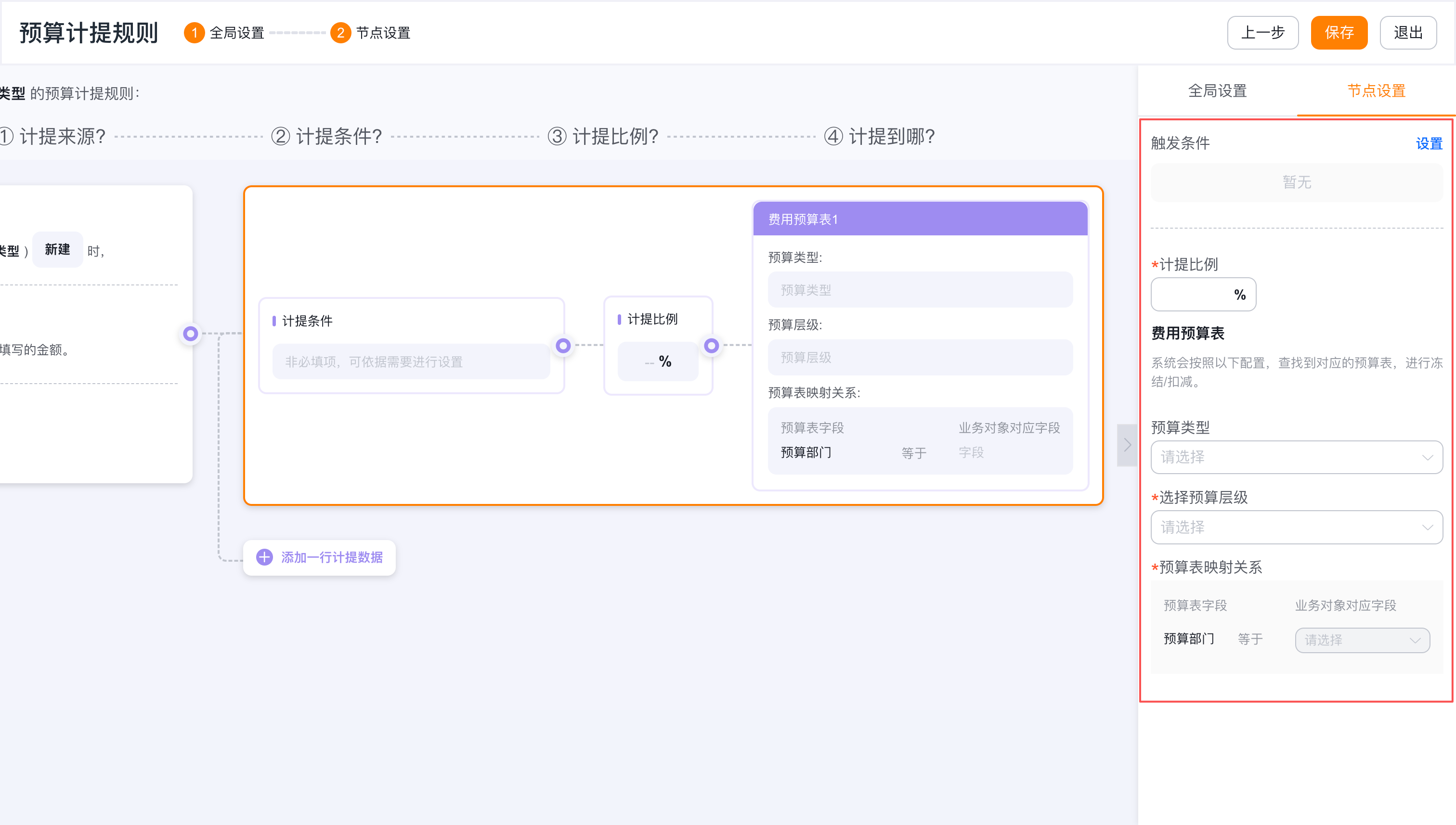Viewport: 1456px width, 825px height.
Task: Click the 计提条件 optional condition field
Action: [x=411, y=361]
